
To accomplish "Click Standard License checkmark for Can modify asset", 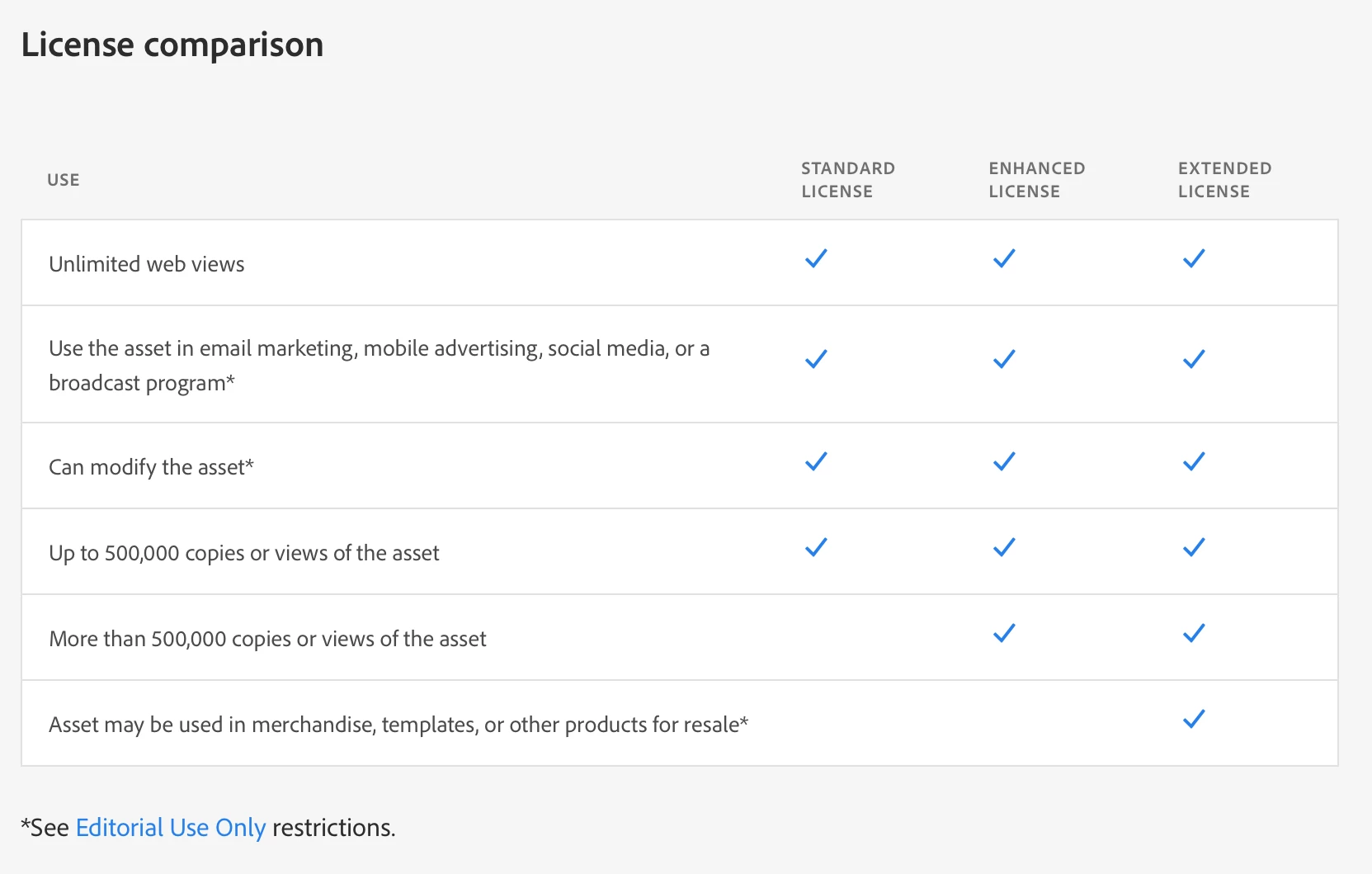I will pos(816,462).
